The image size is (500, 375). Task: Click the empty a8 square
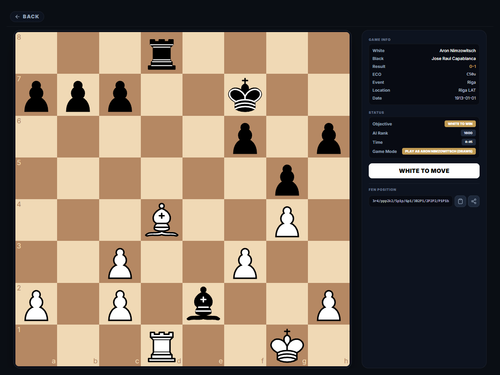pyautogui.click(x=36, y=53)
